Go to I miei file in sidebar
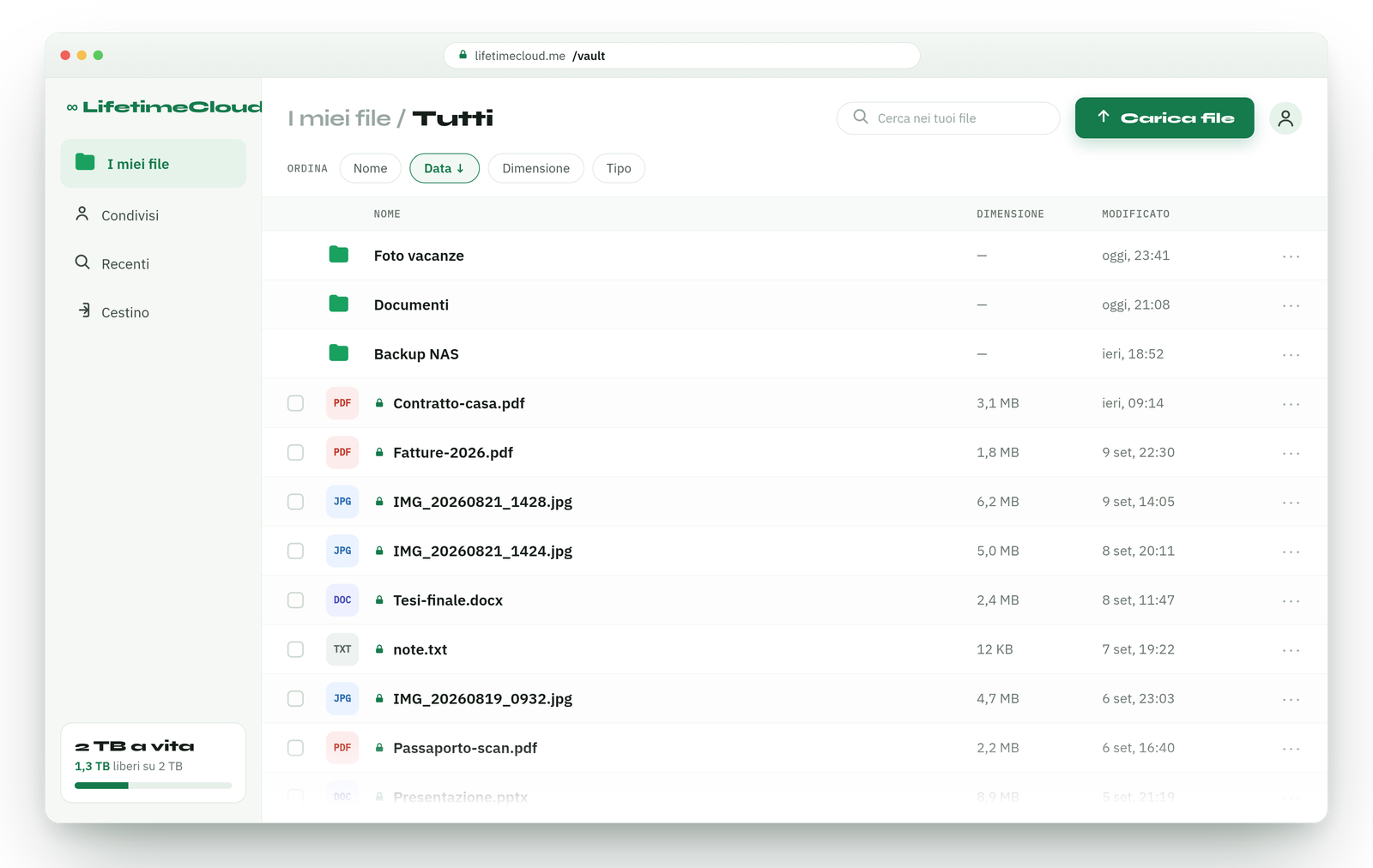This screenshot has height=868, width=1373. [154, 163]
